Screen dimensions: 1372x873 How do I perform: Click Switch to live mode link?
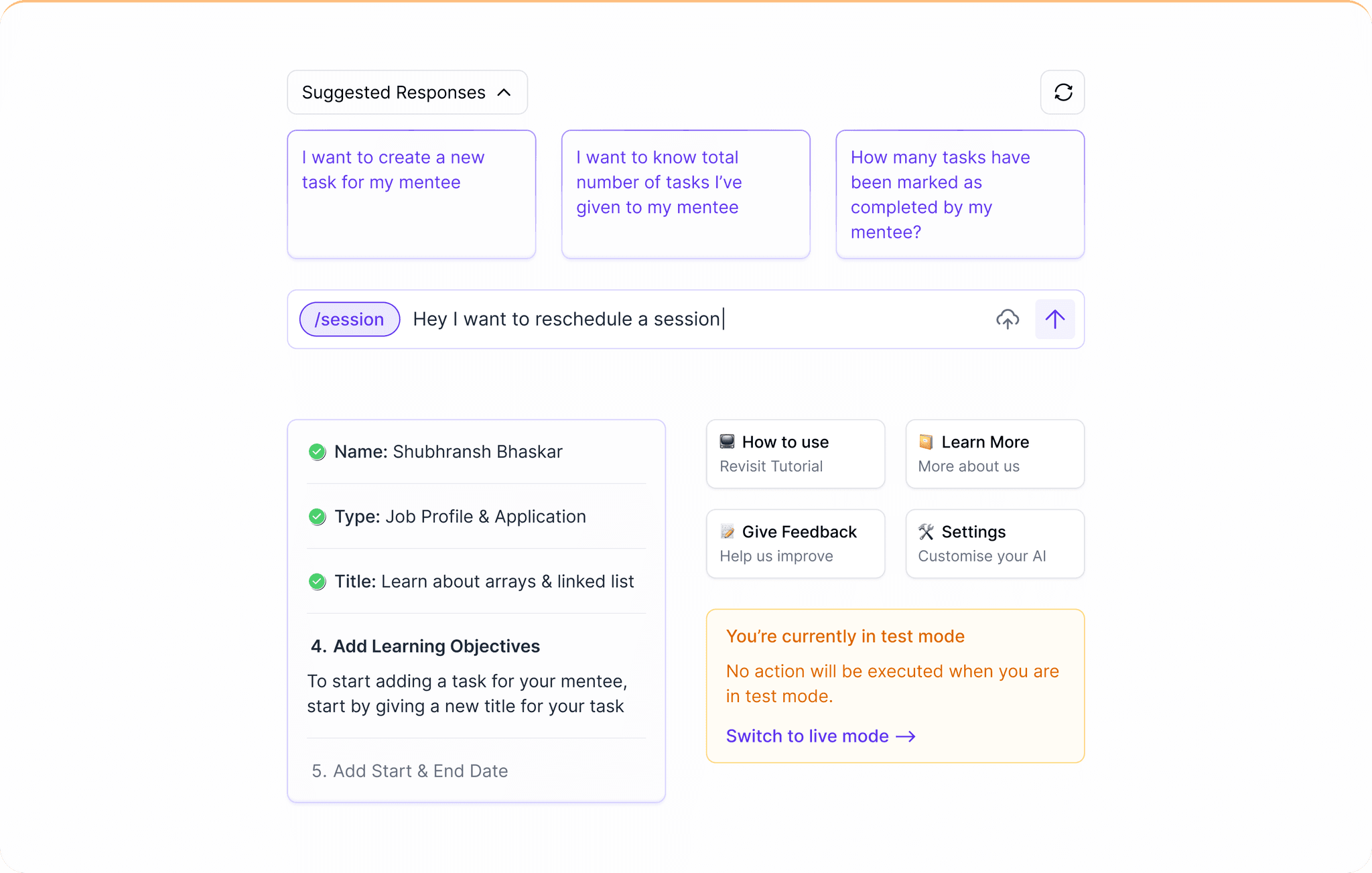[x=807, y=736]
